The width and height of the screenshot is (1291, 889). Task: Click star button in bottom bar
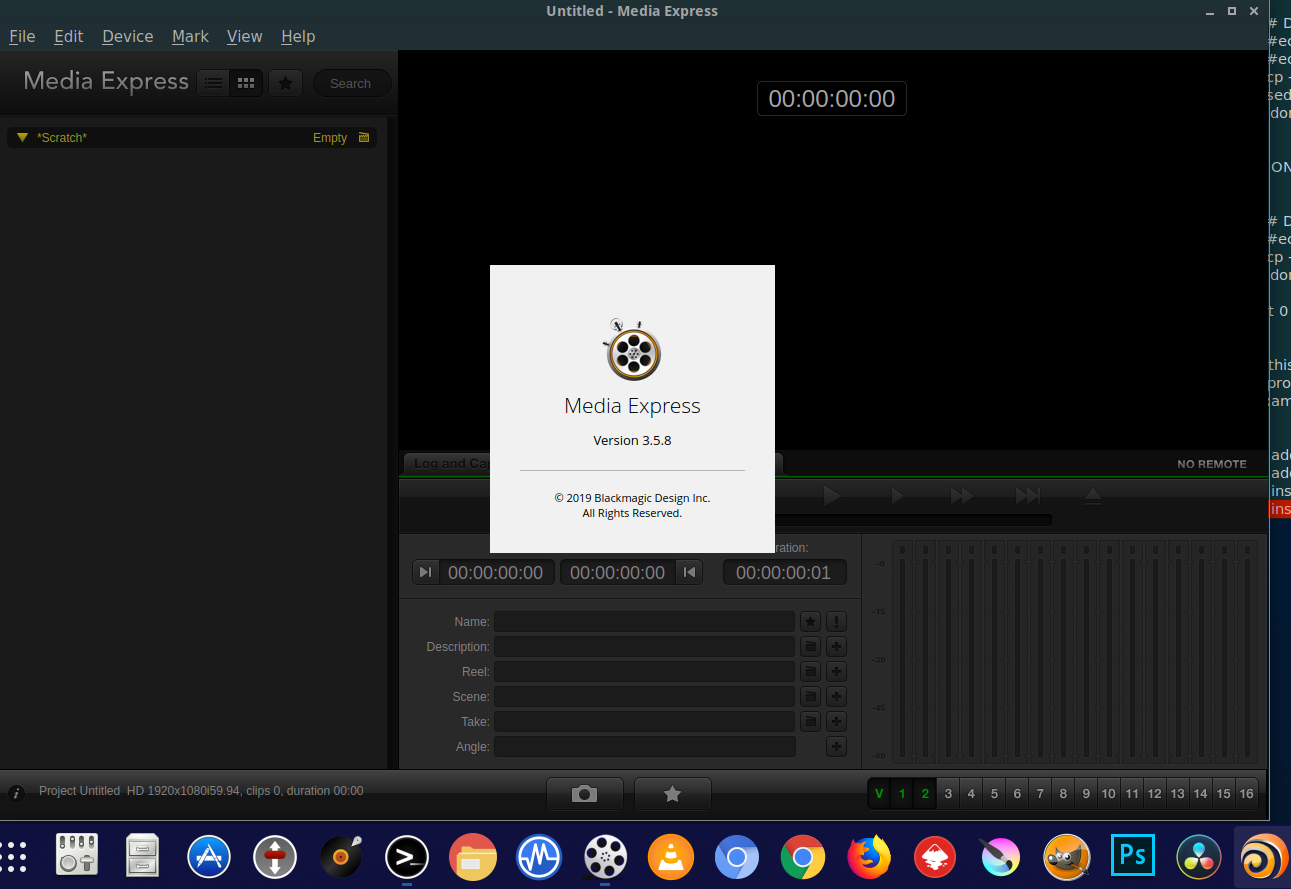[x=673, y=794]
